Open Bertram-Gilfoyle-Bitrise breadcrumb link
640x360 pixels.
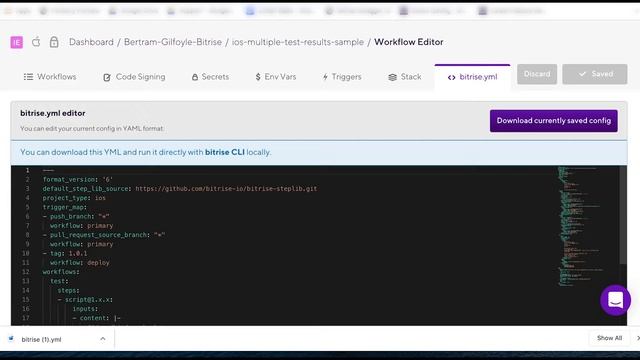[x=173, y=42]
